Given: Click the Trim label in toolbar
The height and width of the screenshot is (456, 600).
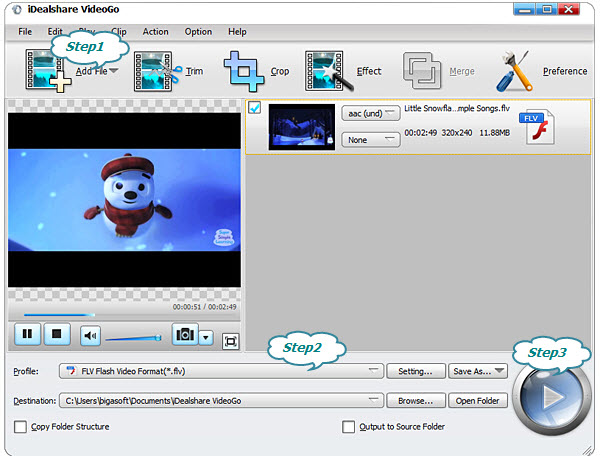Looking at the screenshot, I should tap(194, 71).
